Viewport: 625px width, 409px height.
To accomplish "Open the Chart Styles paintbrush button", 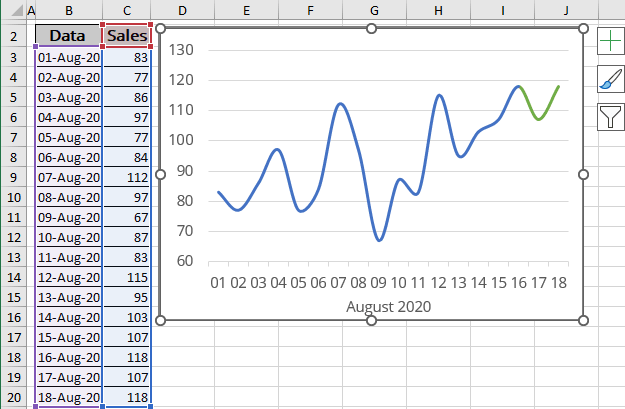I will [x=610, y=79].
